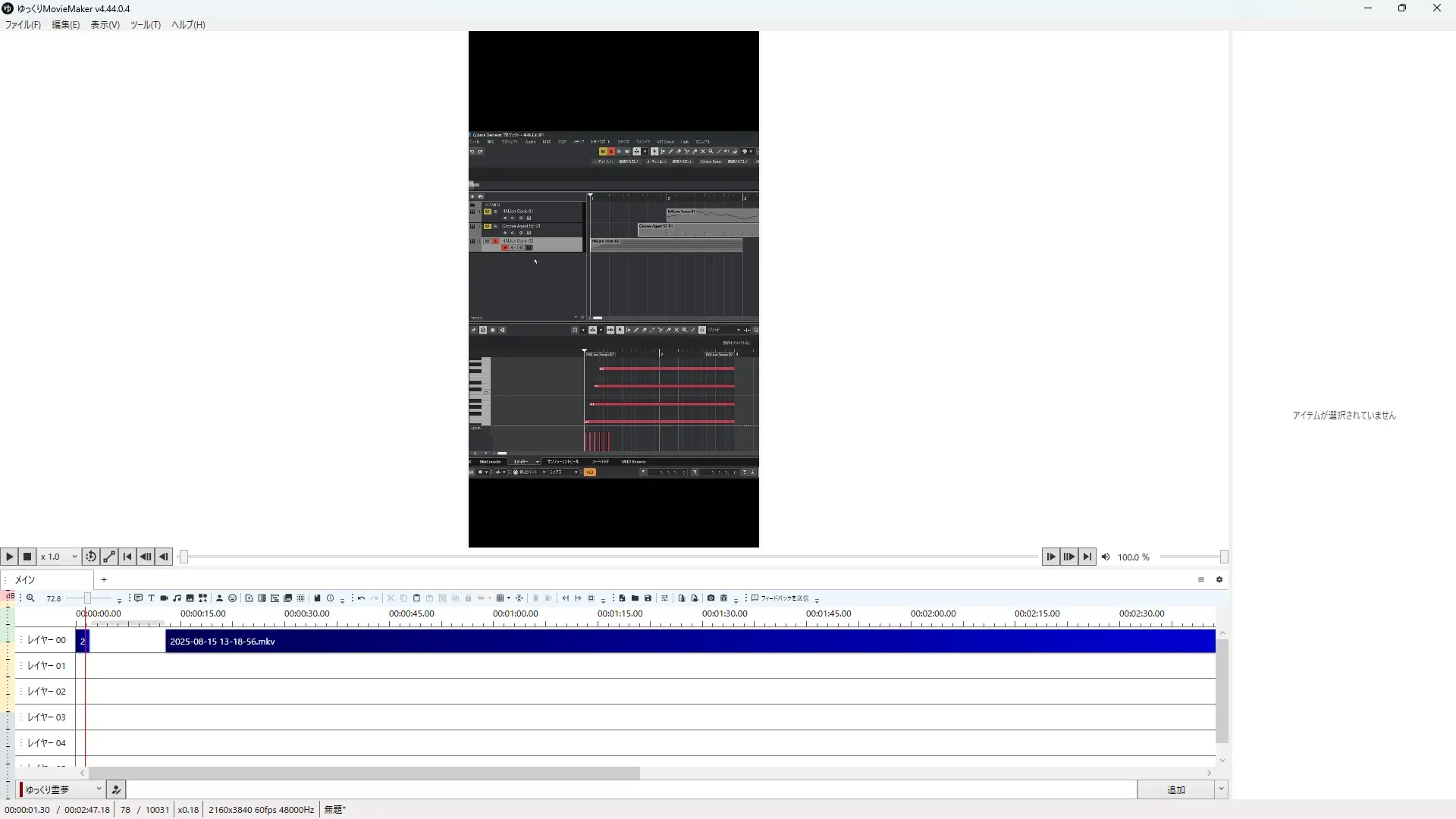The image size is (1456, 819).
Task: Toggle the range playback button
Action: pyautogui.click(x=109, y=557)
